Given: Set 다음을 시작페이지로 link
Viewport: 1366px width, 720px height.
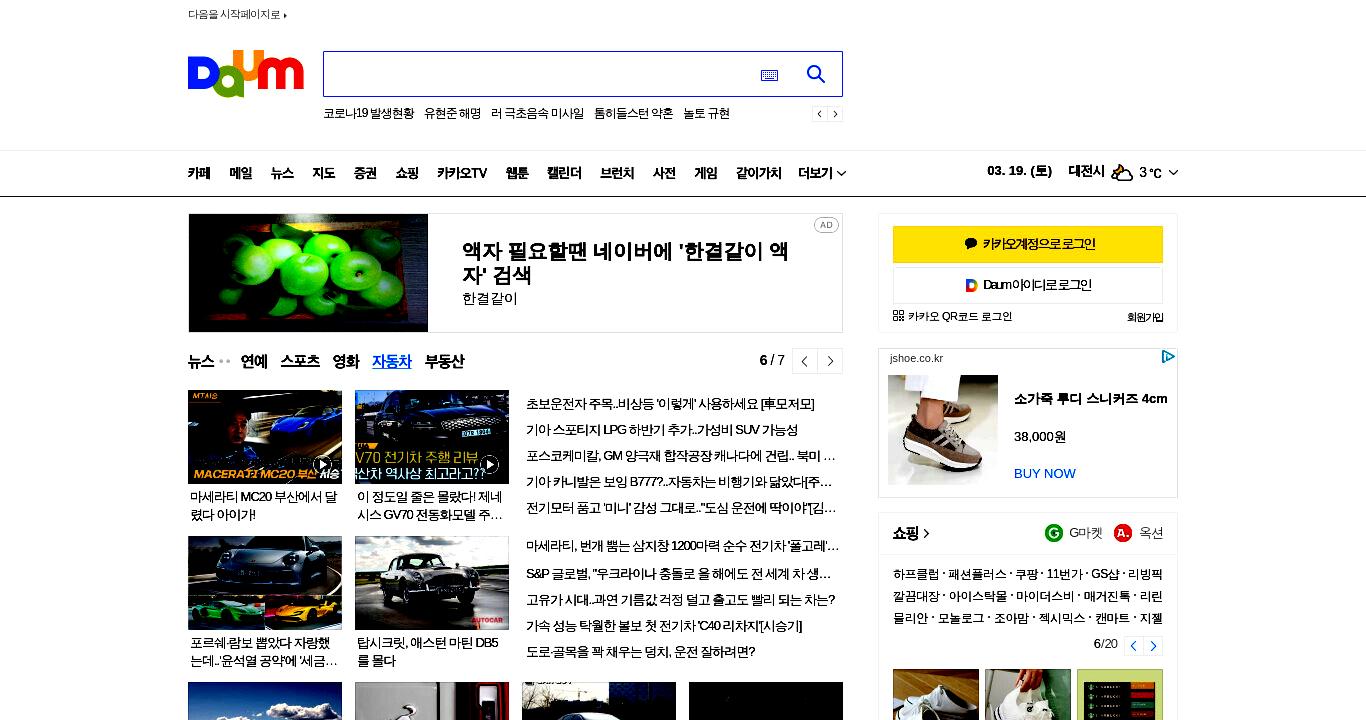Looking at the screenshot, I should click(237, 15).
